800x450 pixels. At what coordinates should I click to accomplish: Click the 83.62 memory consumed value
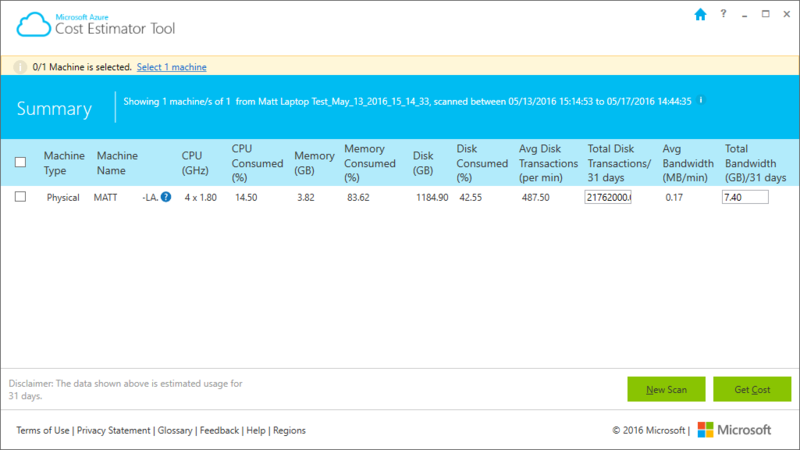(x=358, y=197)
